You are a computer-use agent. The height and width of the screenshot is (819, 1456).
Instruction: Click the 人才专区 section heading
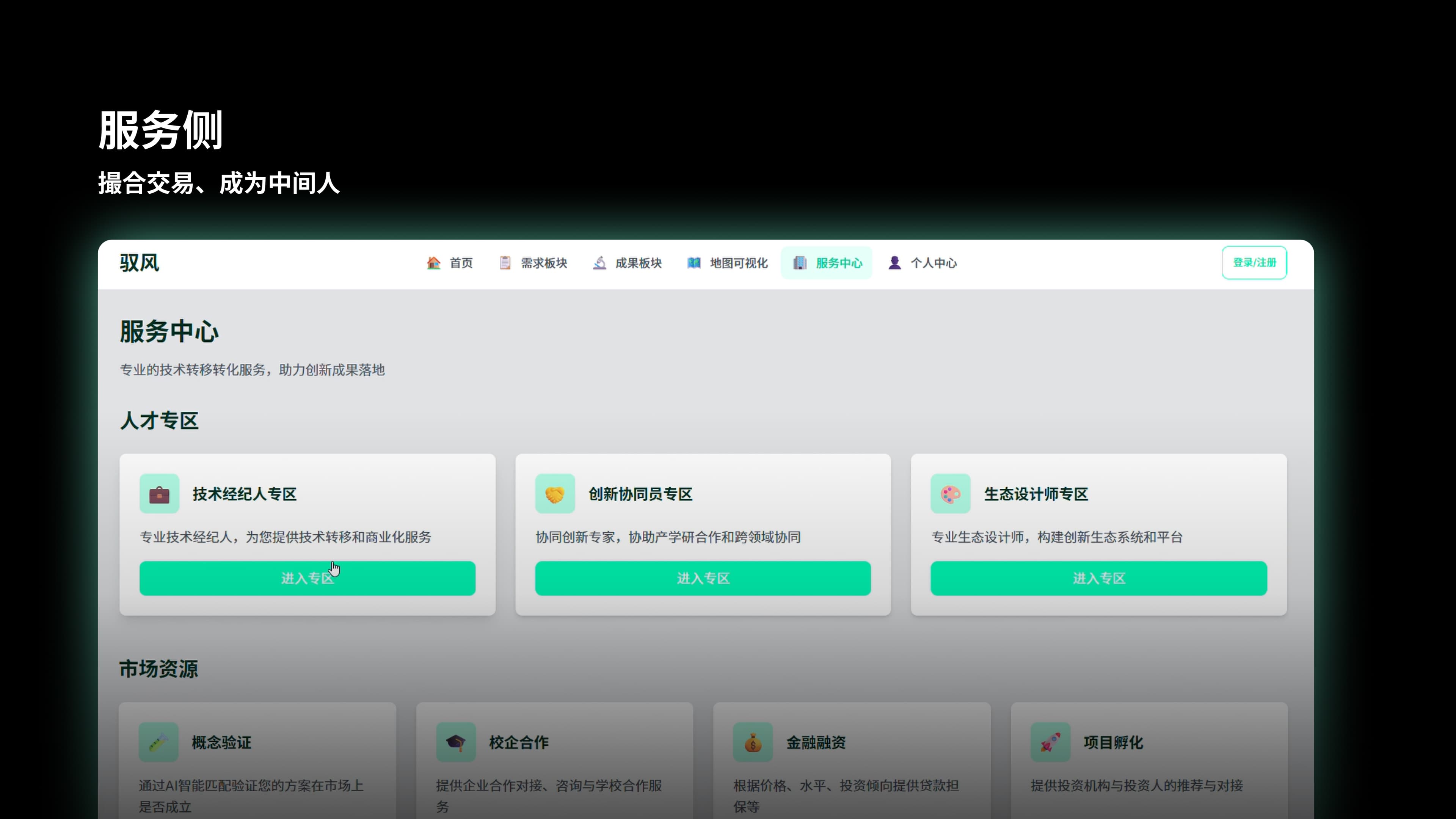pyautogui.click(x=159, y=420)
